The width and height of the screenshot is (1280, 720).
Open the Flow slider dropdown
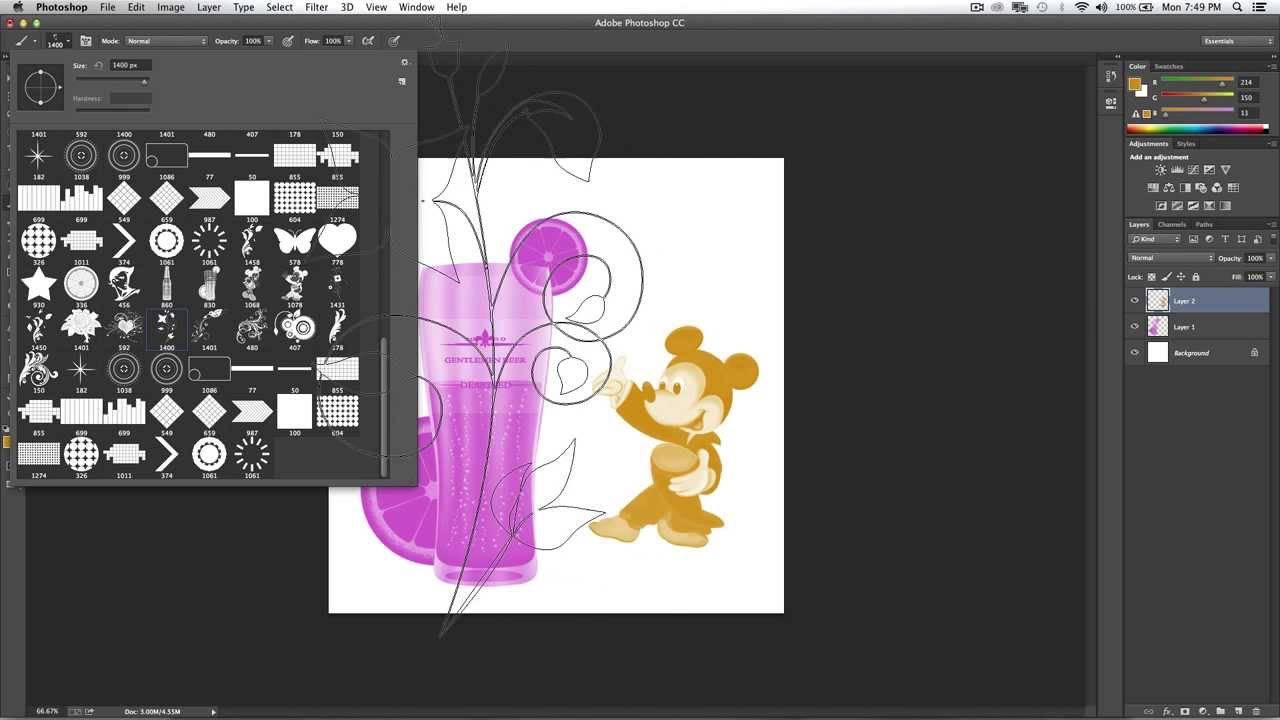tap(347, 41)
